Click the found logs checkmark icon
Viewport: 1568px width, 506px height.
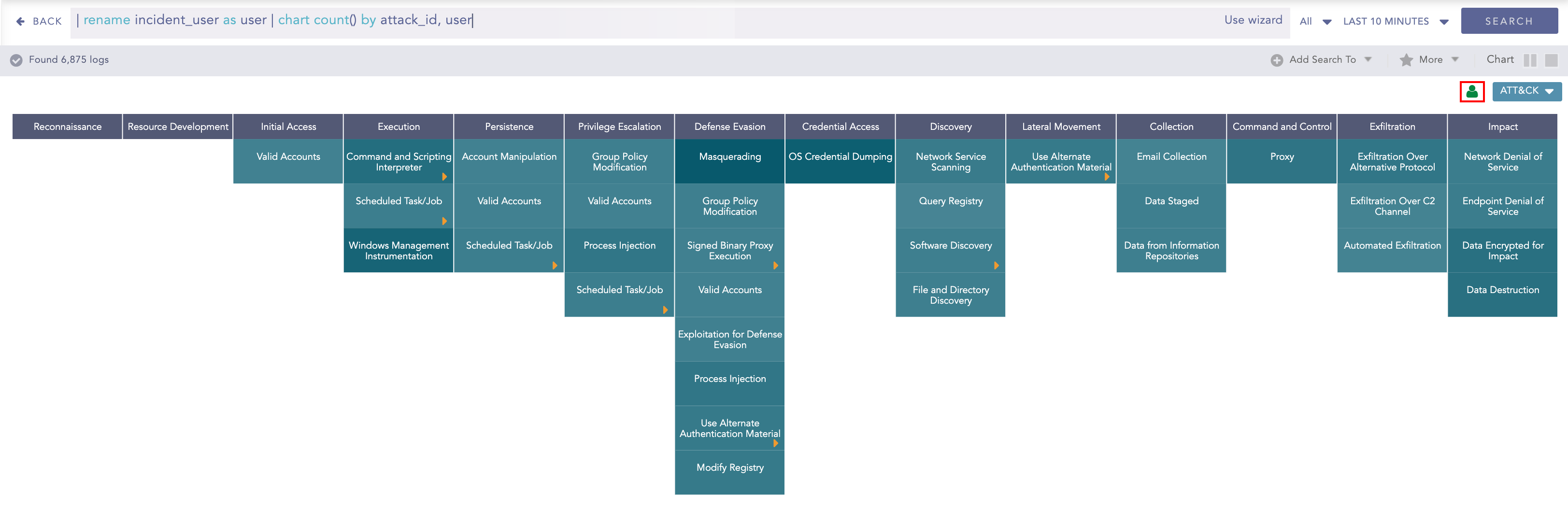[16, 59]
